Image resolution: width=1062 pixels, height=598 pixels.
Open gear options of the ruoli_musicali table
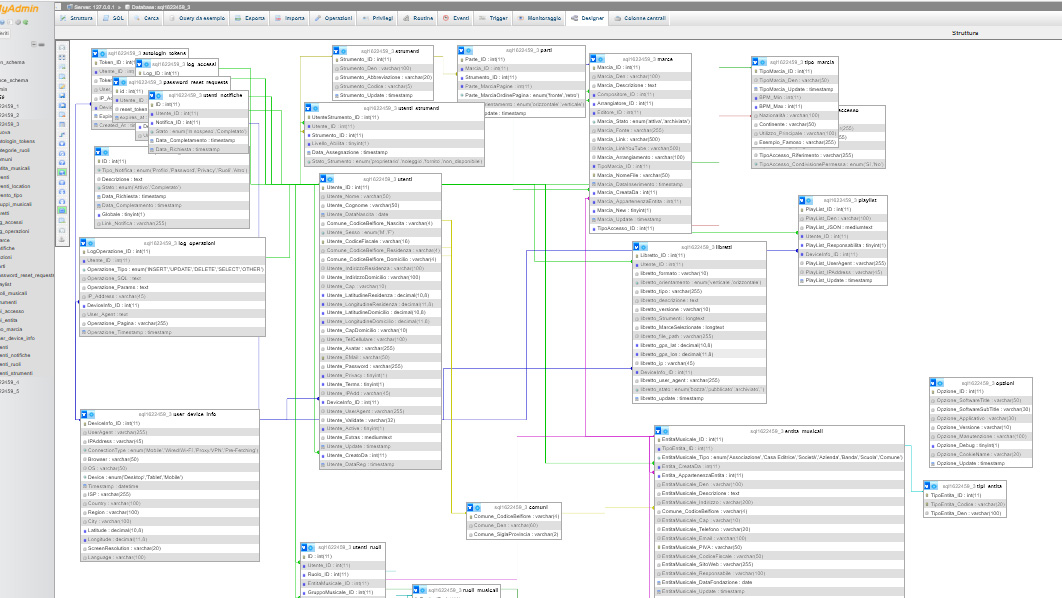[423, 591]
